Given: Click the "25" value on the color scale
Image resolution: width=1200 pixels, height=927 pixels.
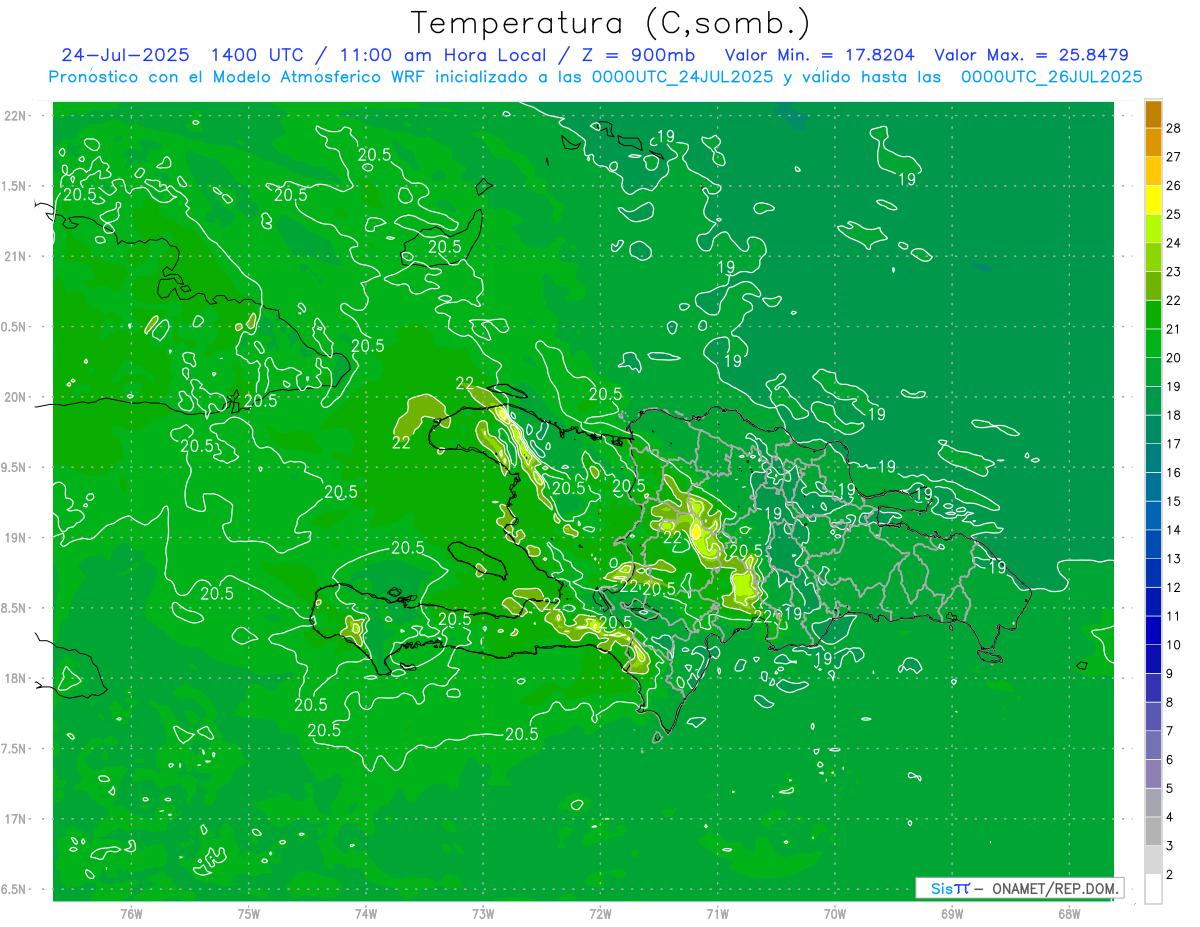Looking at the screenshot, I should (x=1174, y=213).
